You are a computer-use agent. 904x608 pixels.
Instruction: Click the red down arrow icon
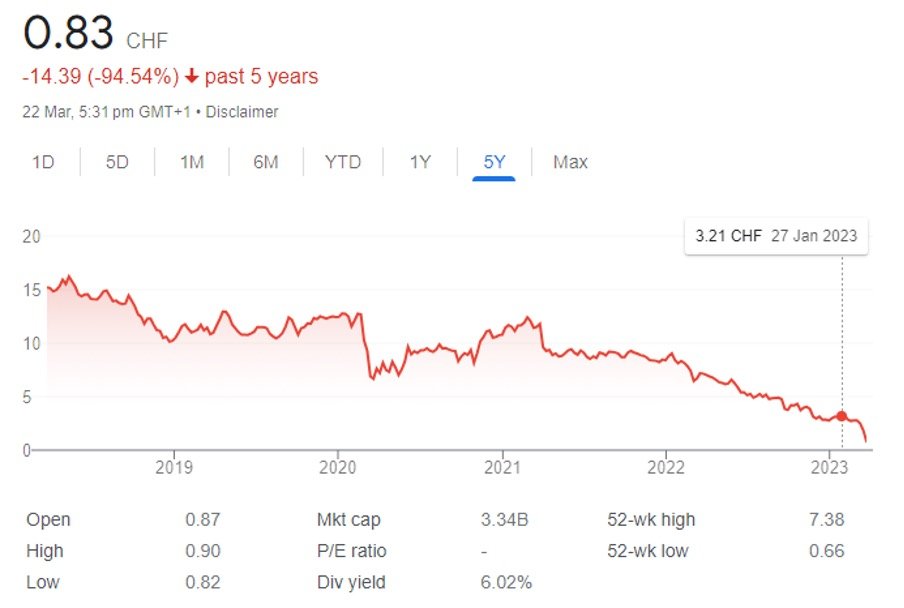pyautogui.click(x=192, y=77)
